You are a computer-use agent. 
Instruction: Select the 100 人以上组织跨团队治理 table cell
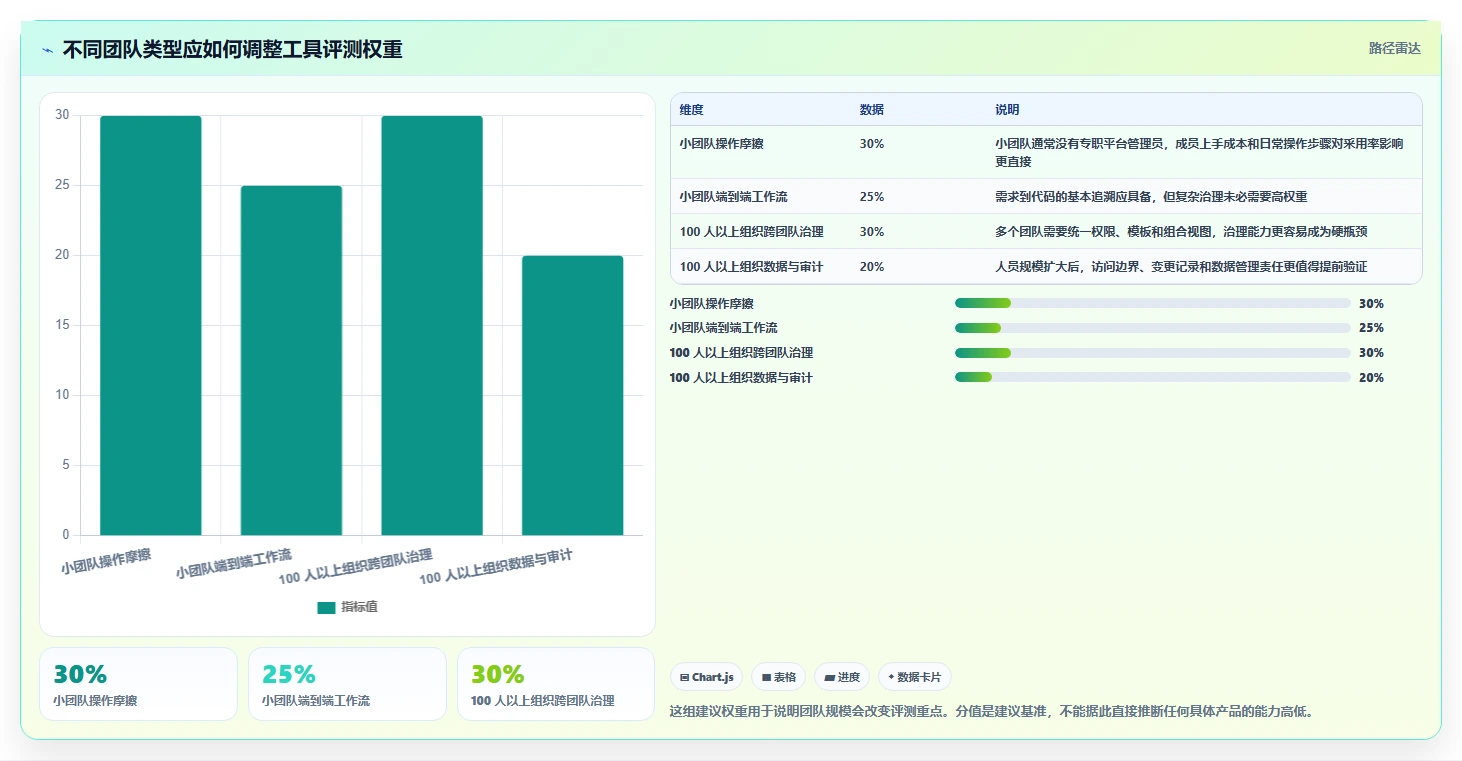751,232
